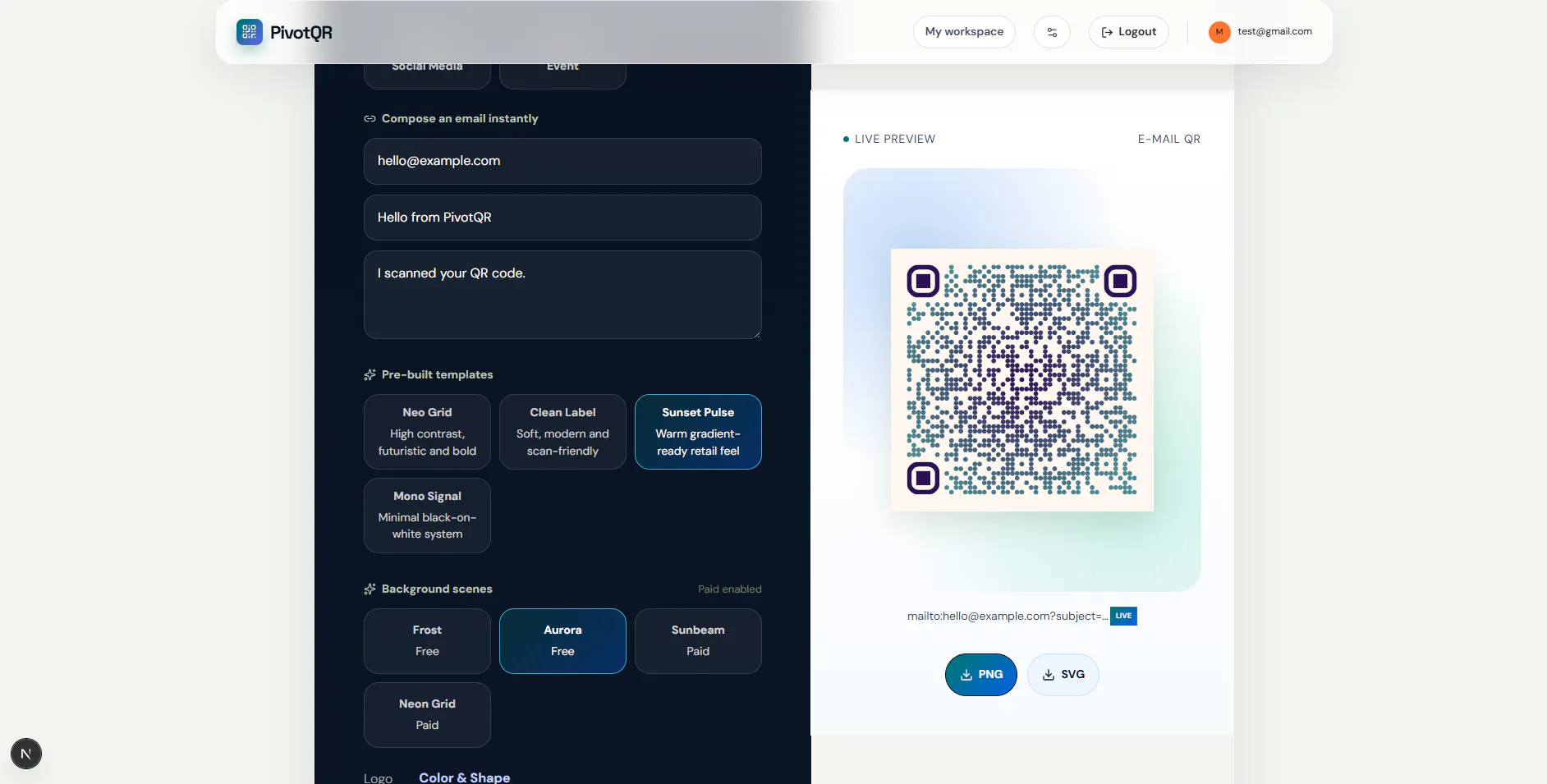Download QR code as SVG
1547x784 pixels.
click(1063, 675)
